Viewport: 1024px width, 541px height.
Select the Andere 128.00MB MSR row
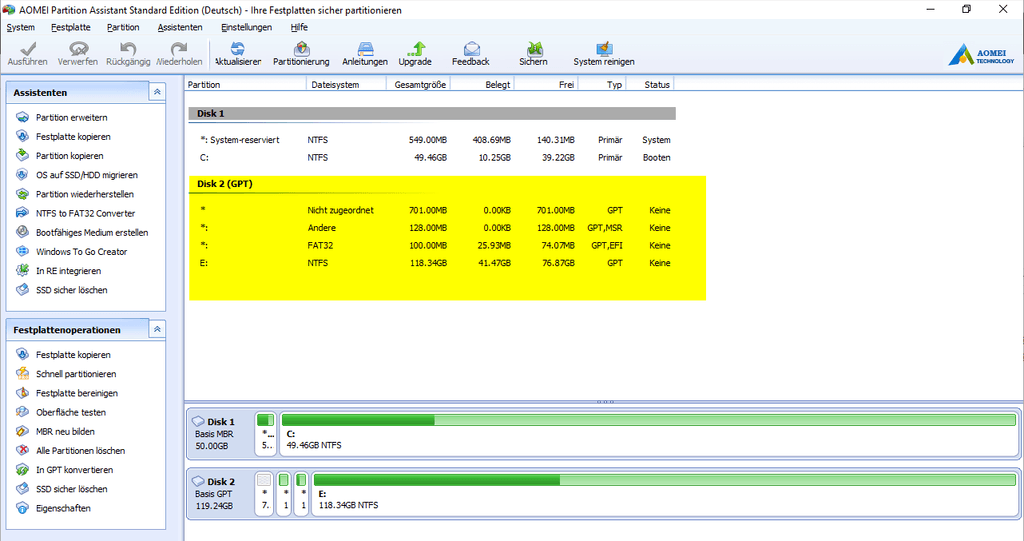click(x=432, y=228)
